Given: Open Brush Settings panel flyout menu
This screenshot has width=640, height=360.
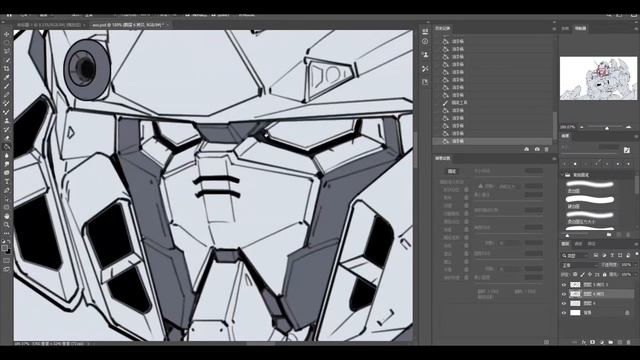Looking at the screenshot, I should click(x=554, y=158).
